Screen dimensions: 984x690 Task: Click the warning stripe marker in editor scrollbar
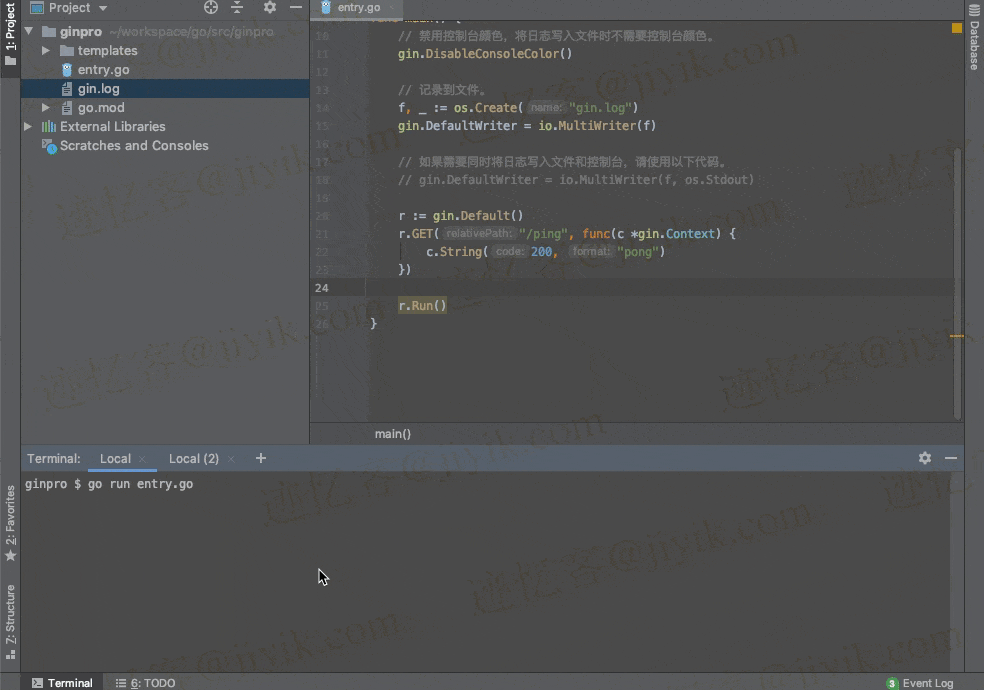pos(956,336)
